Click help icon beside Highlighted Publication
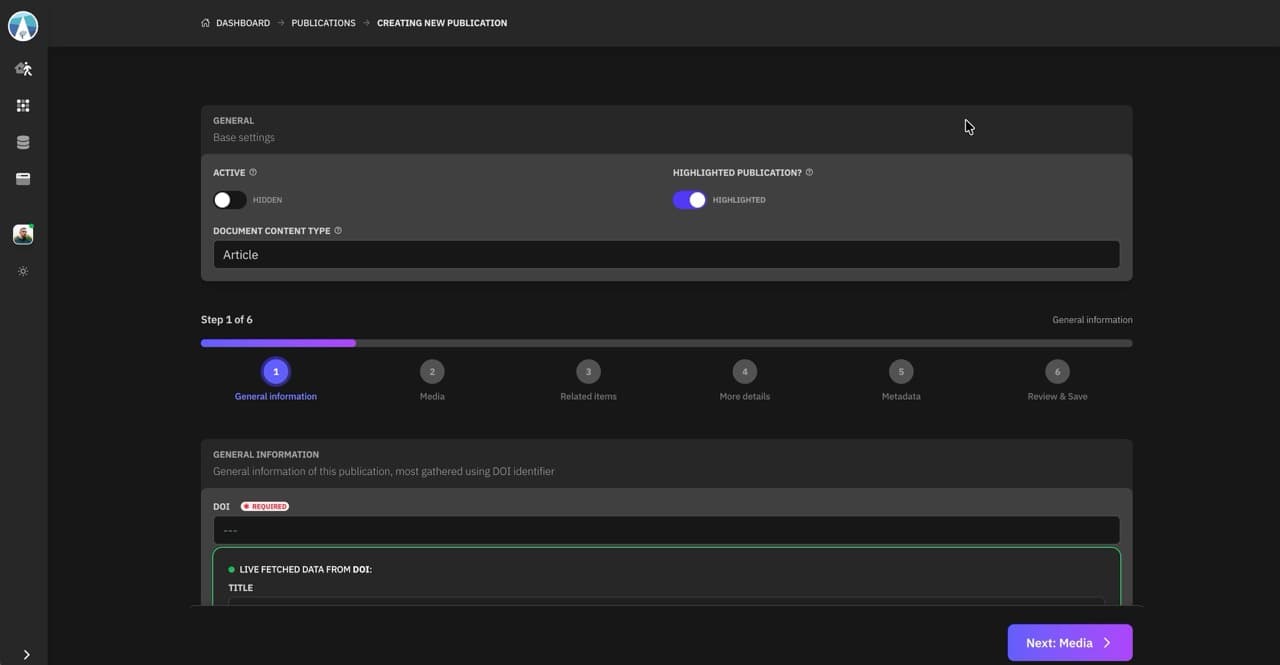 coord(809,173)
